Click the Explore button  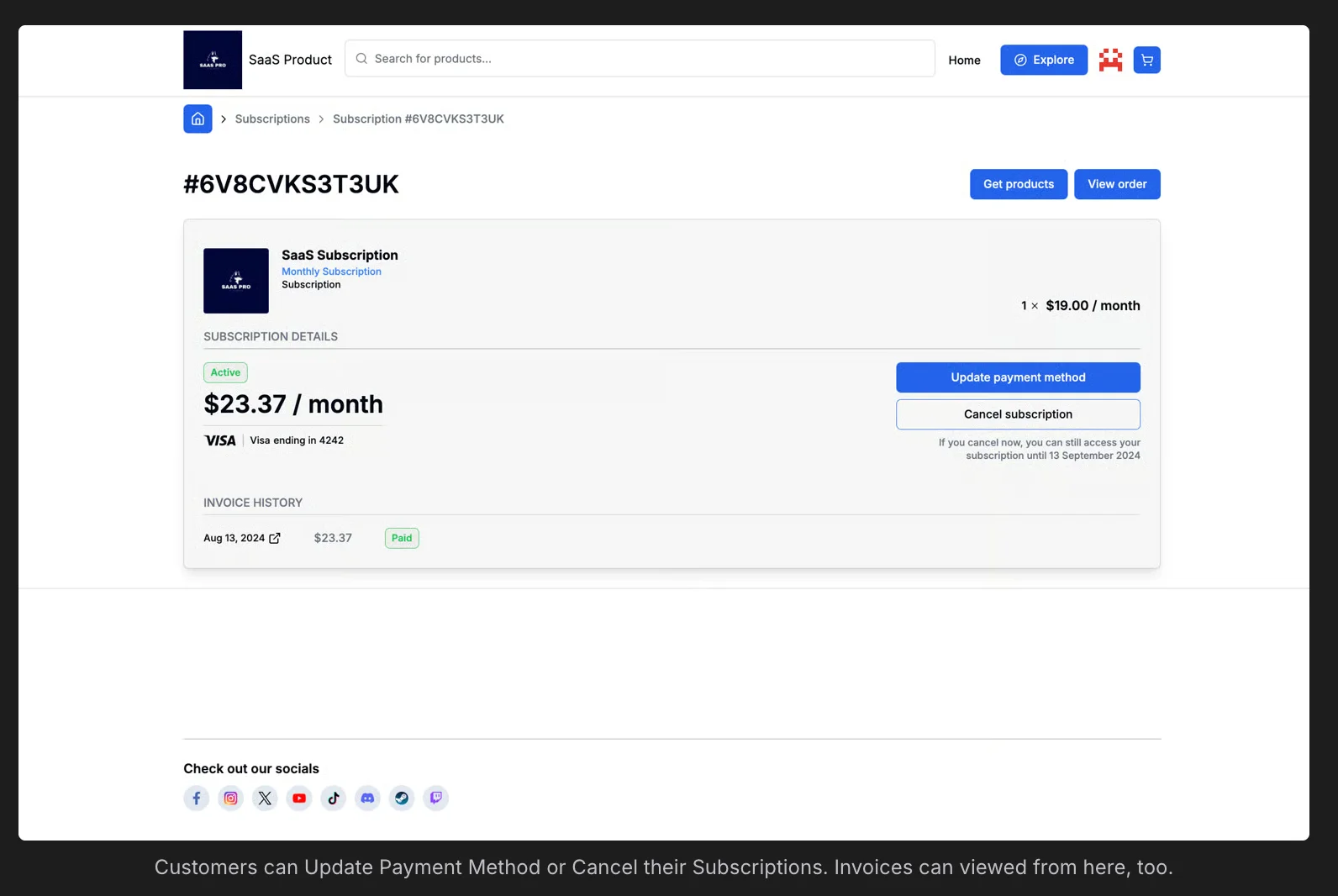coord(1044,60)
